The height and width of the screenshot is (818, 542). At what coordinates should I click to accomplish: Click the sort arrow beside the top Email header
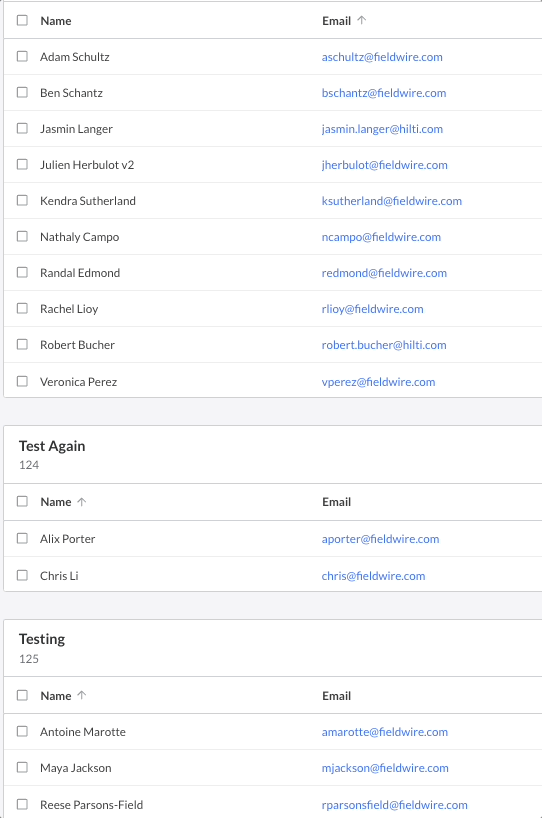[x=362, y=20]
